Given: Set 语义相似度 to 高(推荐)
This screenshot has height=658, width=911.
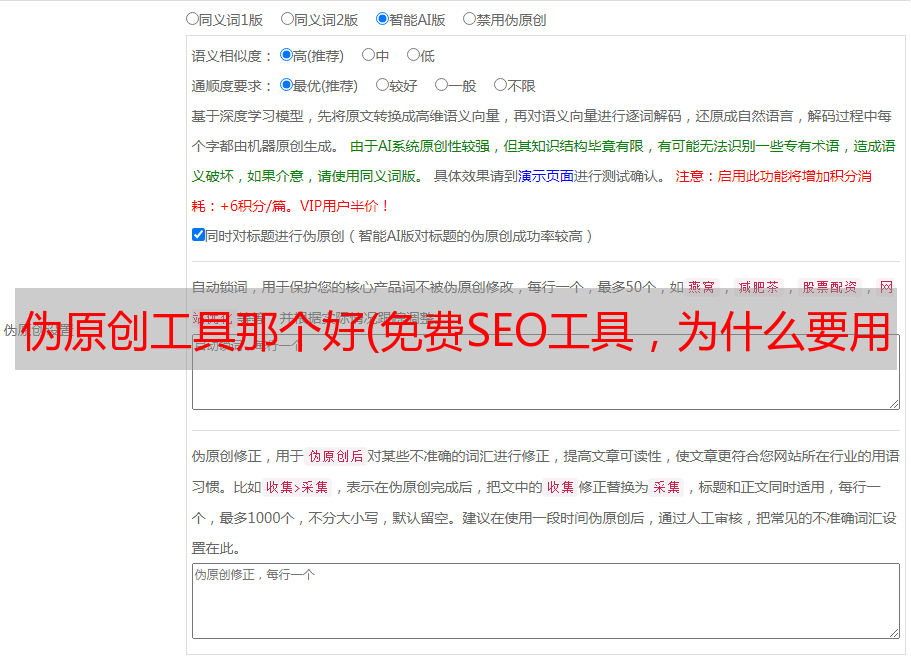Looking at the screenshot, I should point(286,55).
